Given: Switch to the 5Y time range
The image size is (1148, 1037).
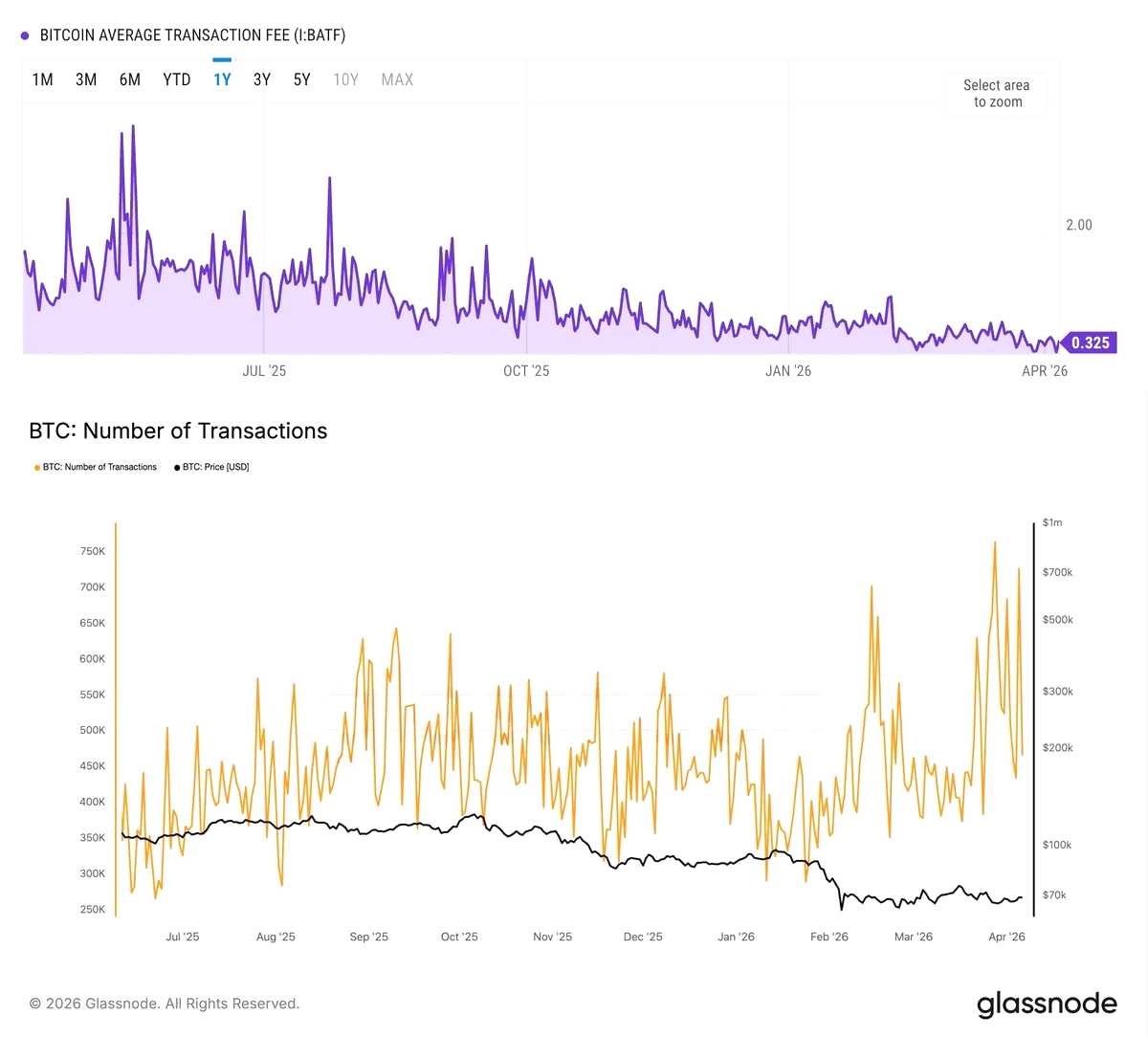Looking at the screenshot, I should coord(302,80).
